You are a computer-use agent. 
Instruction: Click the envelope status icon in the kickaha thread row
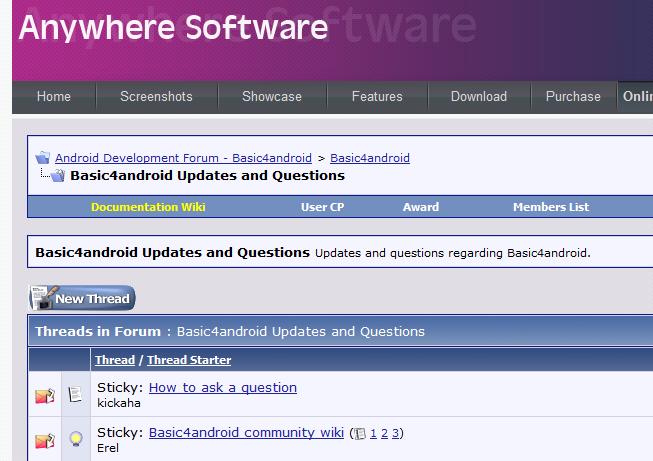click(x=45, y=396)
